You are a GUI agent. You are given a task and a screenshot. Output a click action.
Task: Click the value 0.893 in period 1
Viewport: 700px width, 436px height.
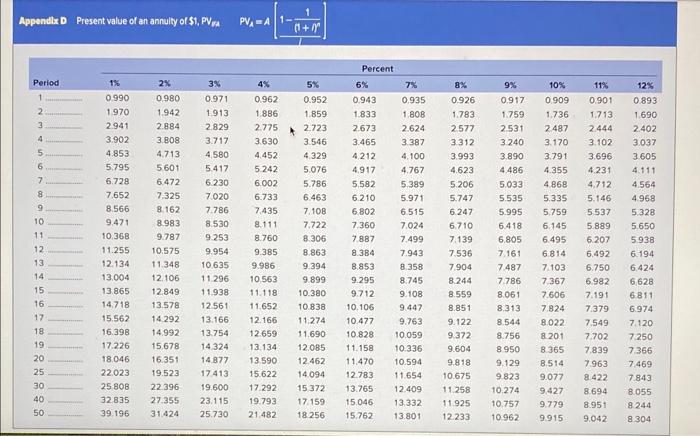(x=645, y=100)
